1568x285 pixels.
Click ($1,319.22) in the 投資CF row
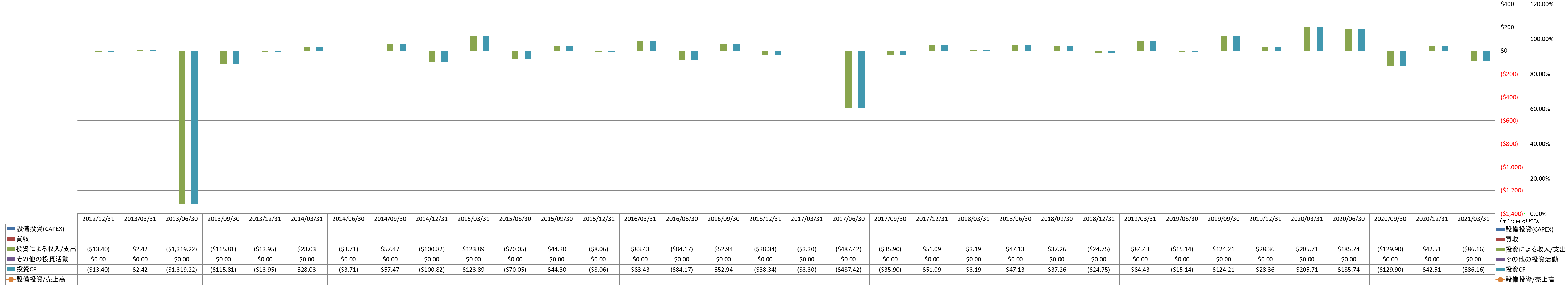(181, 269)
